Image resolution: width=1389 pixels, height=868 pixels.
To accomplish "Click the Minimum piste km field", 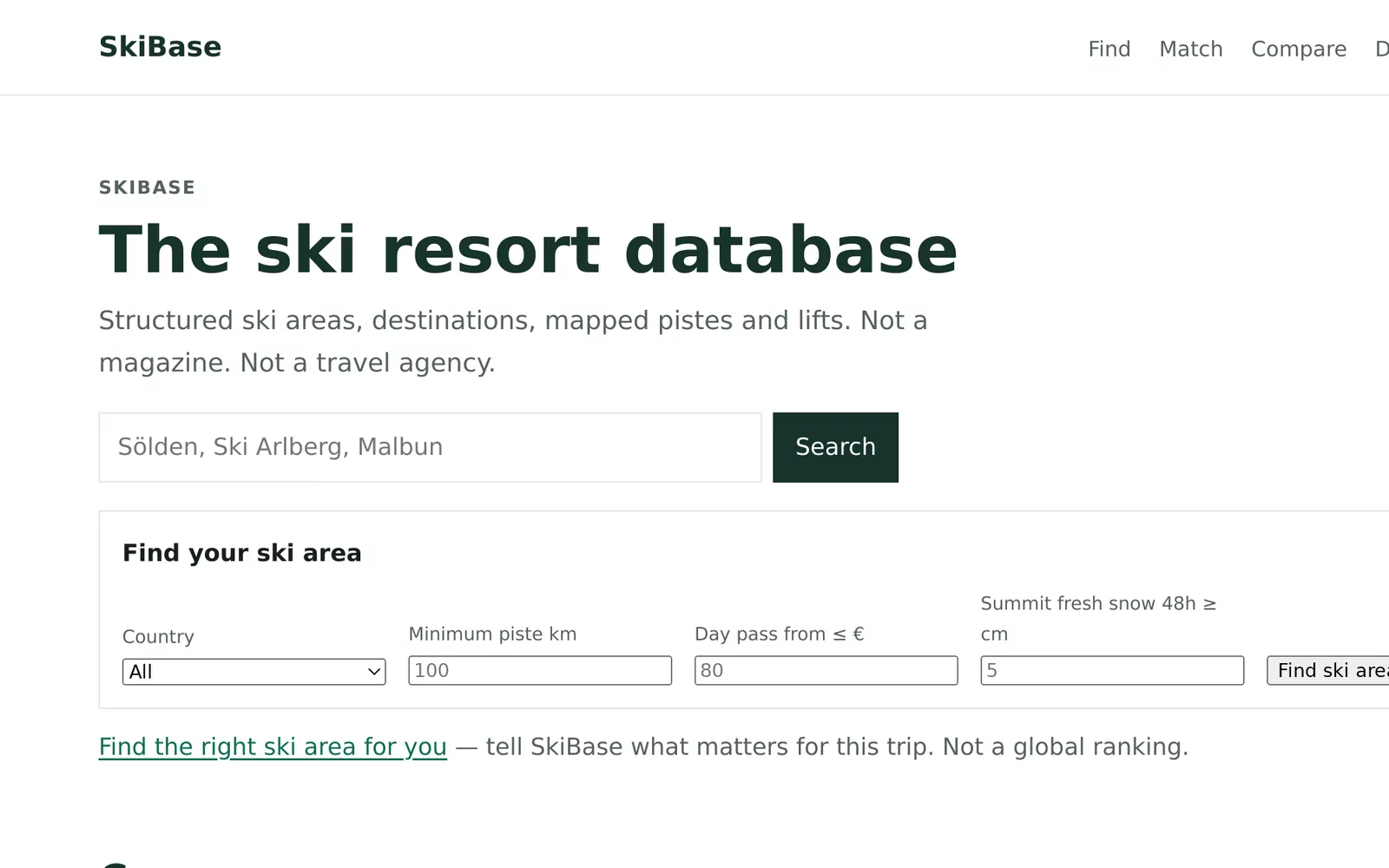I will [540, 670].
